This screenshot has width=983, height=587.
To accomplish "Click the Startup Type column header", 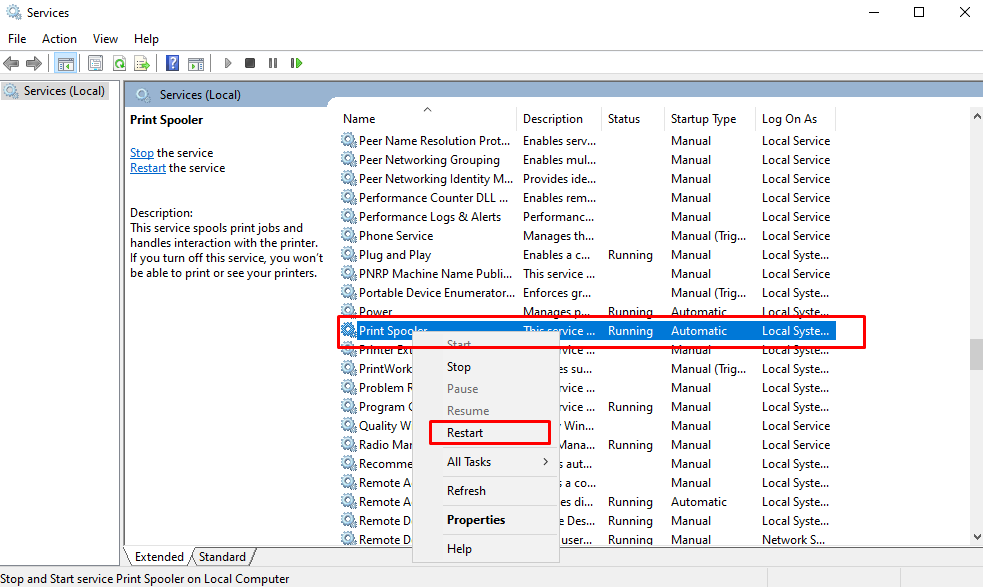I will (703, 118).
